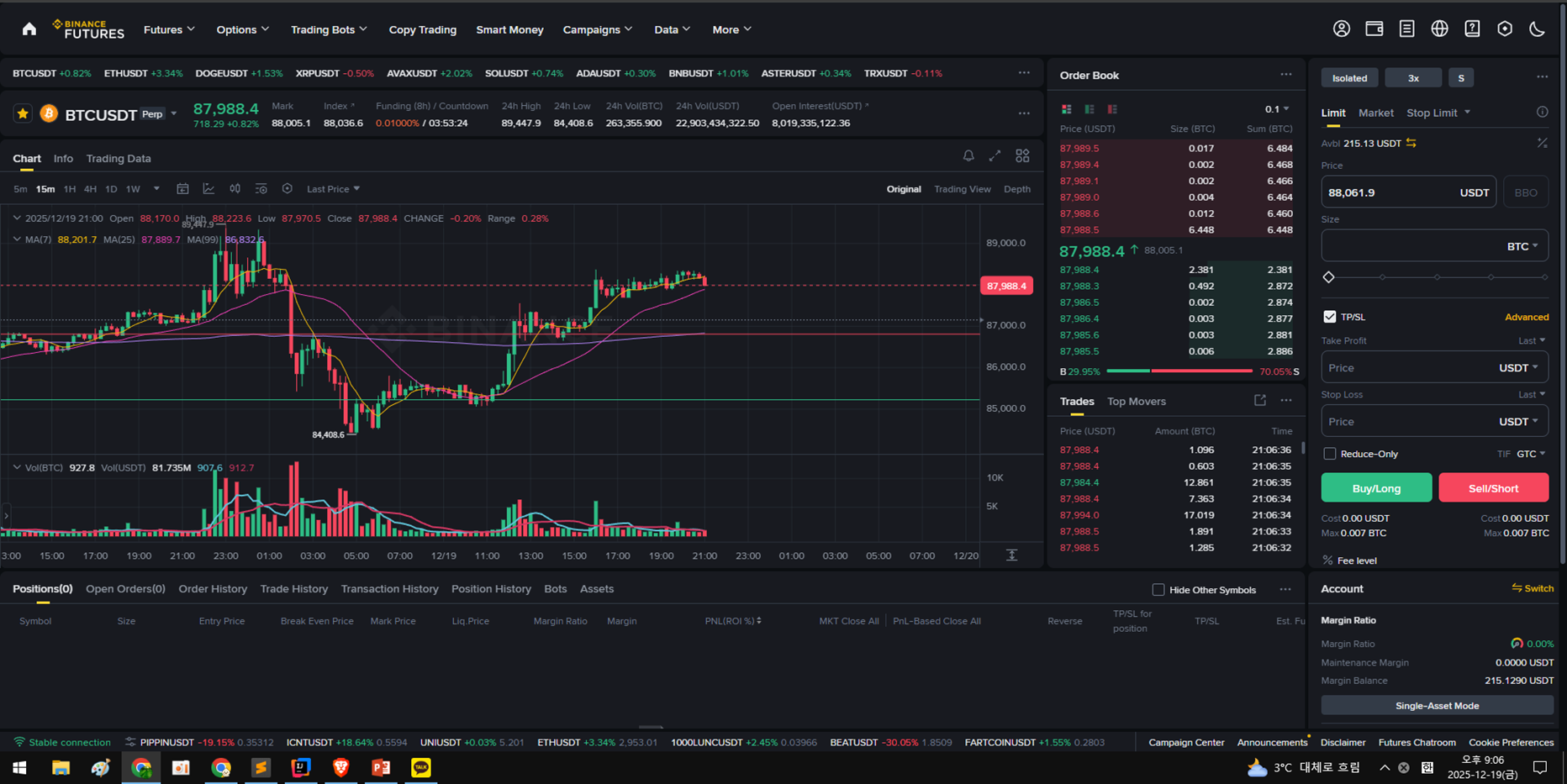Adjust the 3x leverage button
The image size is (1567, 784).
coord(1413,78)
